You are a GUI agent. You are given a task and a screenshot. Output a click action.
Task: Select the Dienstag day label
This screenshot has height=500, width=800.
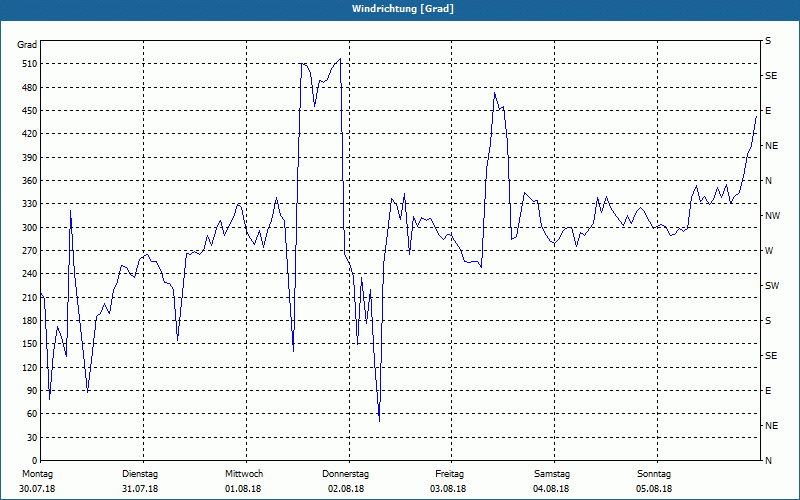tap(140, 474)
